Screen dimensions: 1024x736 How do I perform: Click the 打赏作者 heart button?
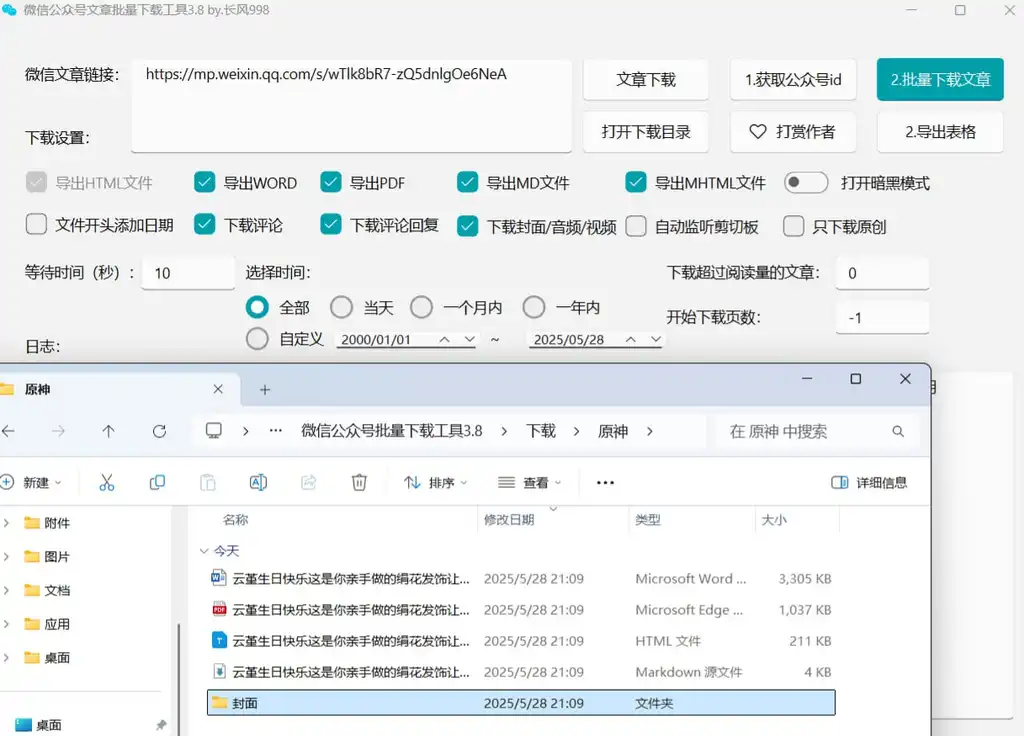point(793,132)
